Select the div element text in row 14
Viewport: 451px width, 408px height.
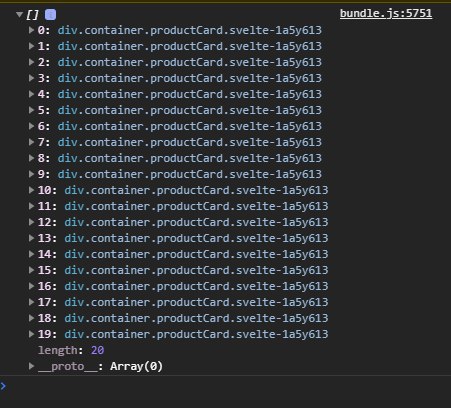196,254
